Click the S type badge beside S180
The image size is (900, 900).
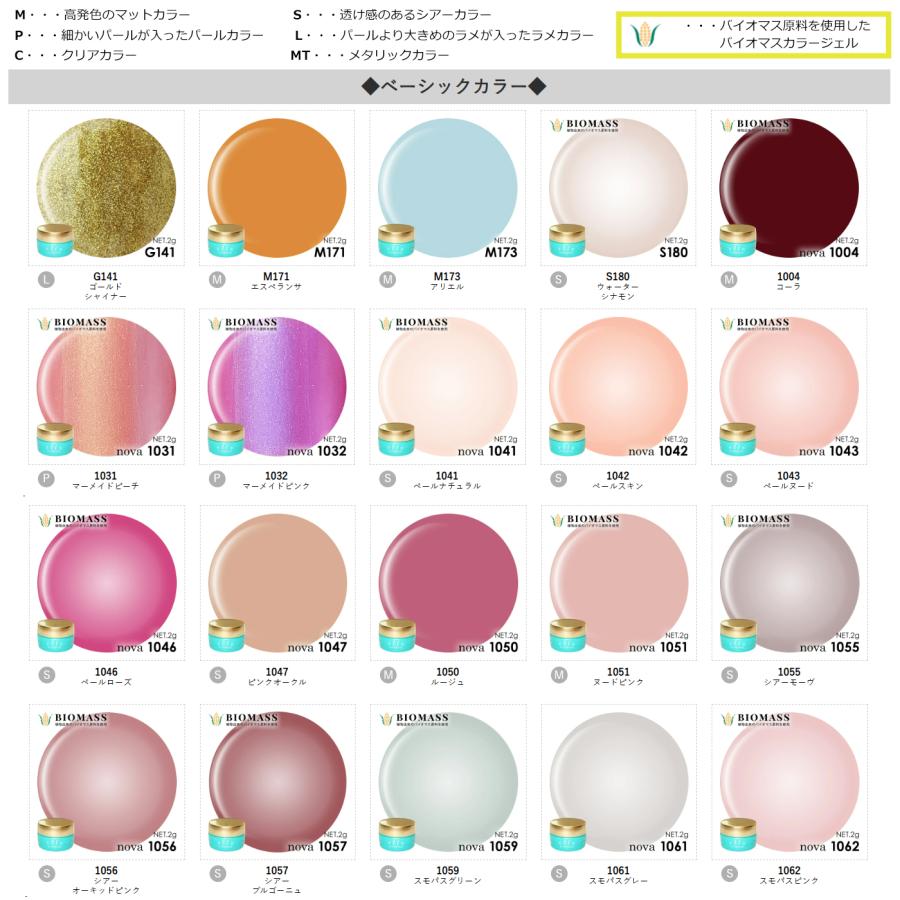[558, 280]
